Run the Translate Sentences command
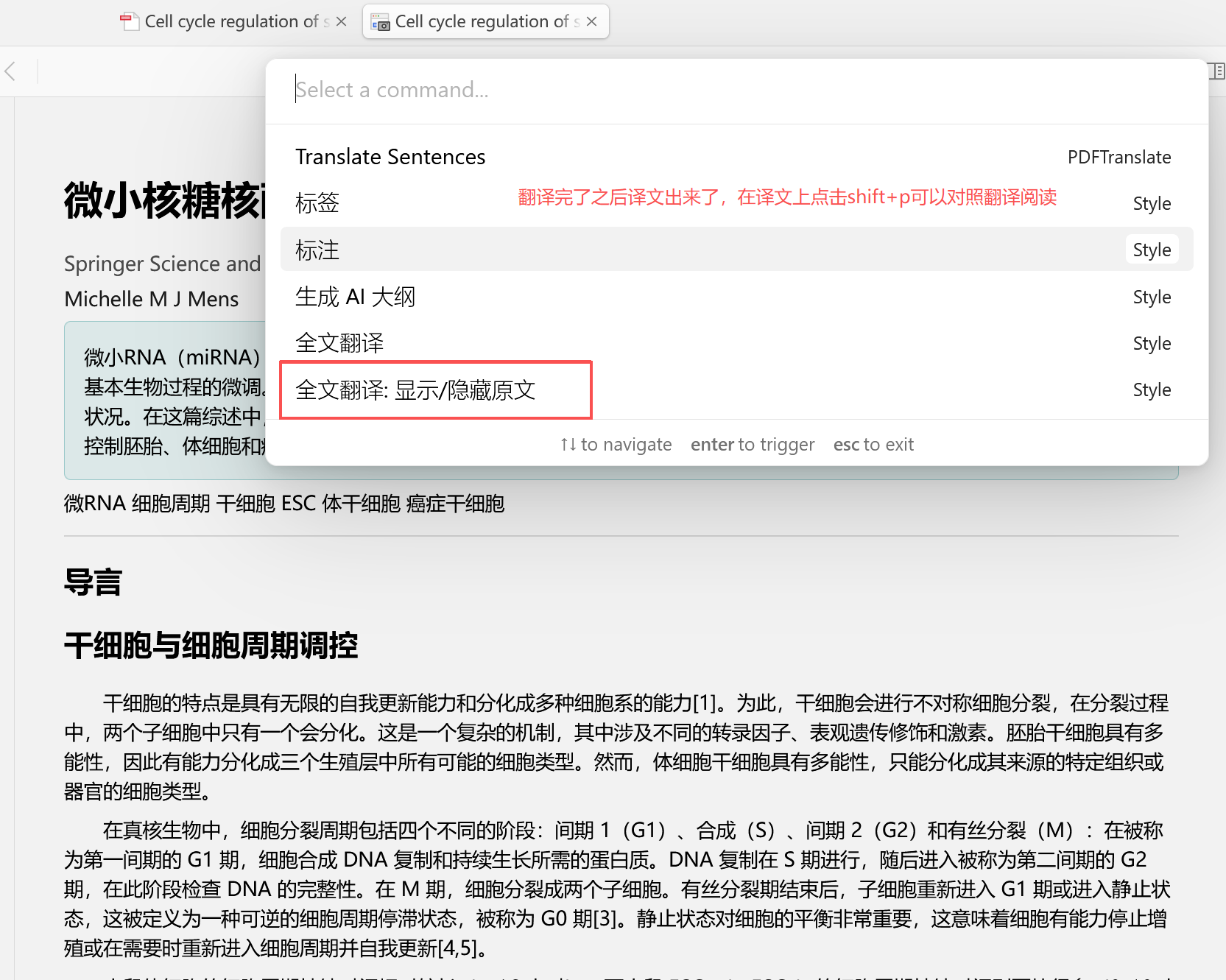1226x980 pixels. click(x=390, y=157)
